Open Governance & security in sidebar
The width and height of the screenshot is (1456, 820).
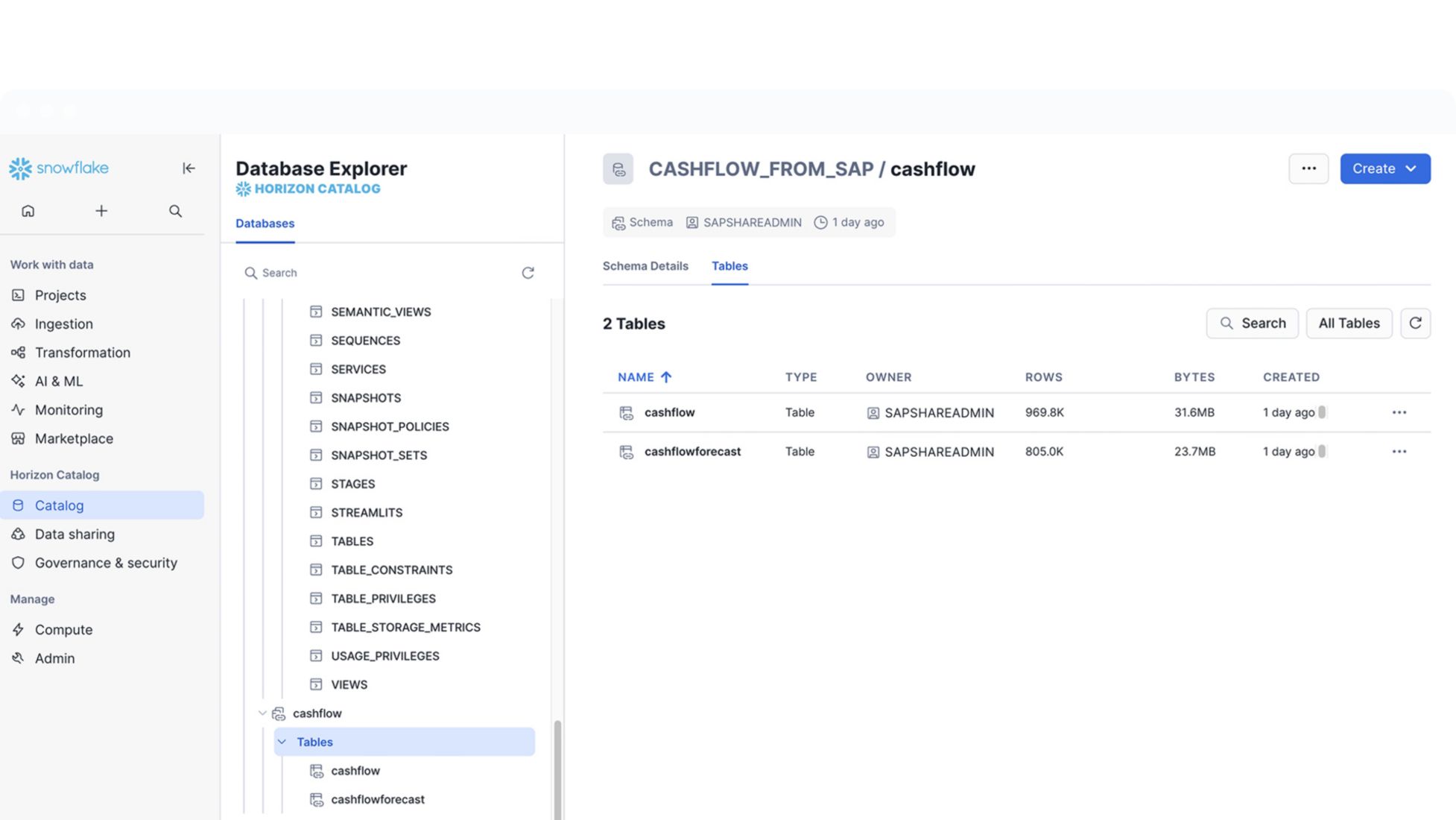point(106,563)
